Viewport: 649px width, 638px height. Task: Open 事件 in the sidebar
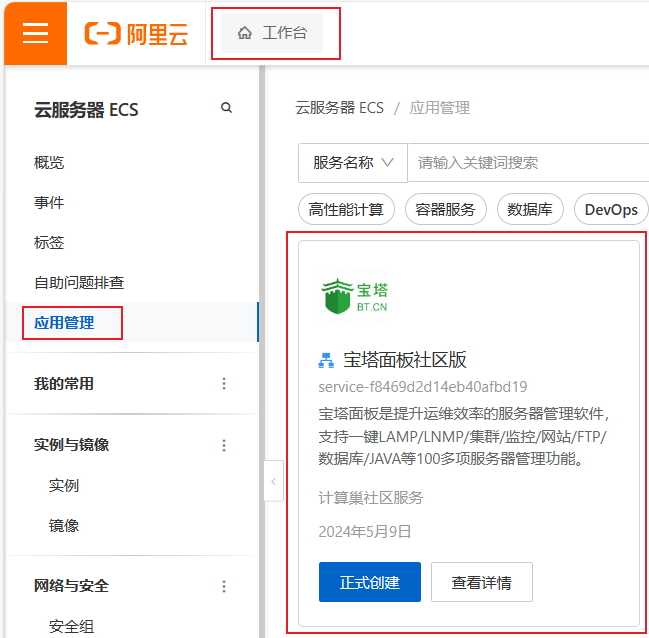[x=49, y=202]
